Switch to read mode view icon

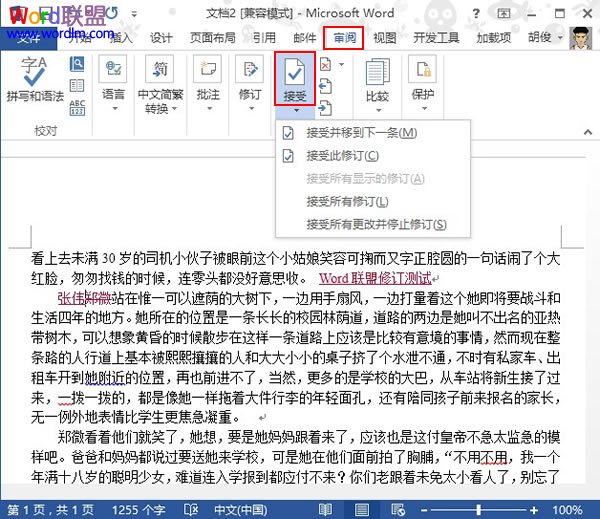[325, 509]
